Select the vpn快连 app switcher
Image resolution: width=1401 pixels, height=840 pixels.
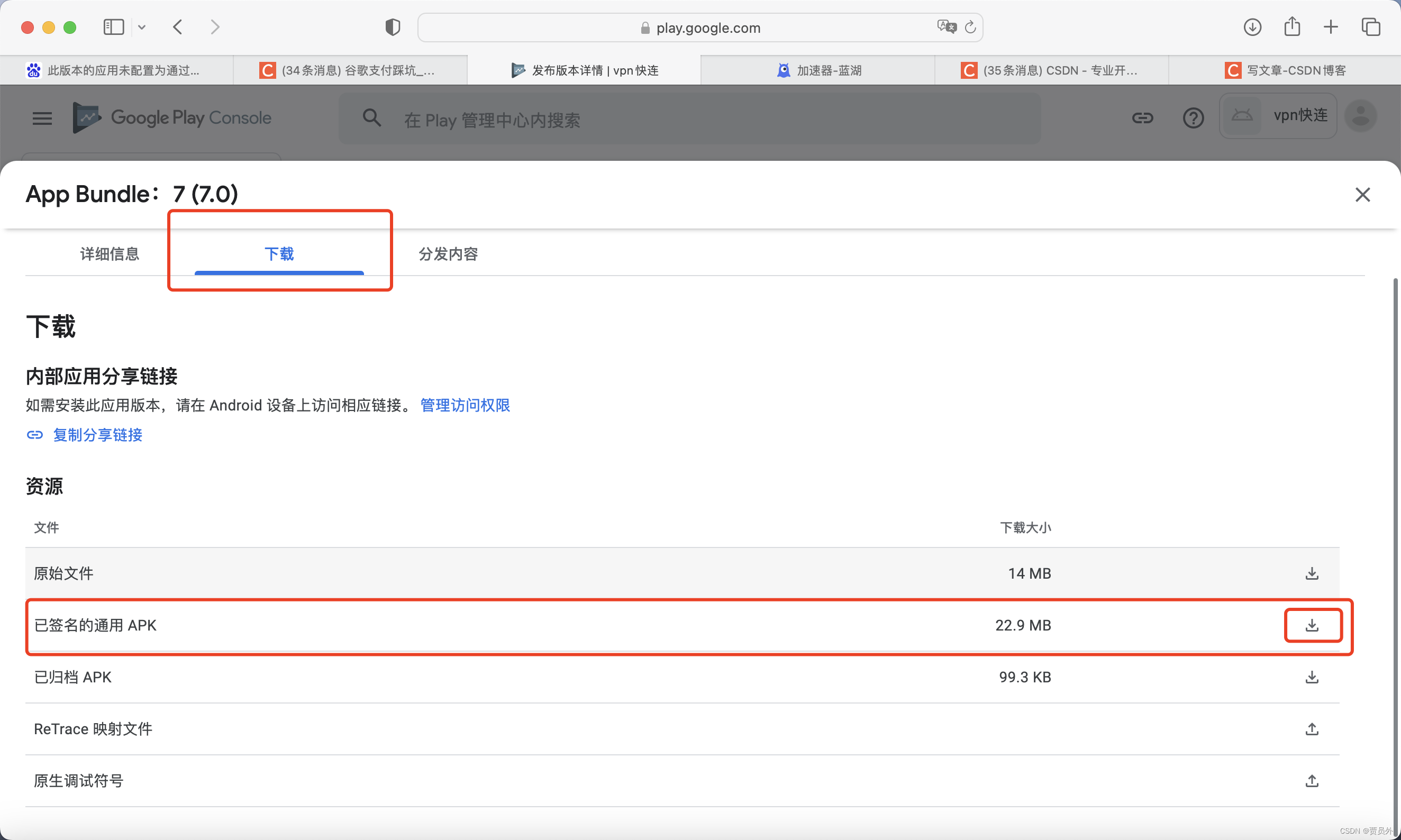tap(1278, 116)
